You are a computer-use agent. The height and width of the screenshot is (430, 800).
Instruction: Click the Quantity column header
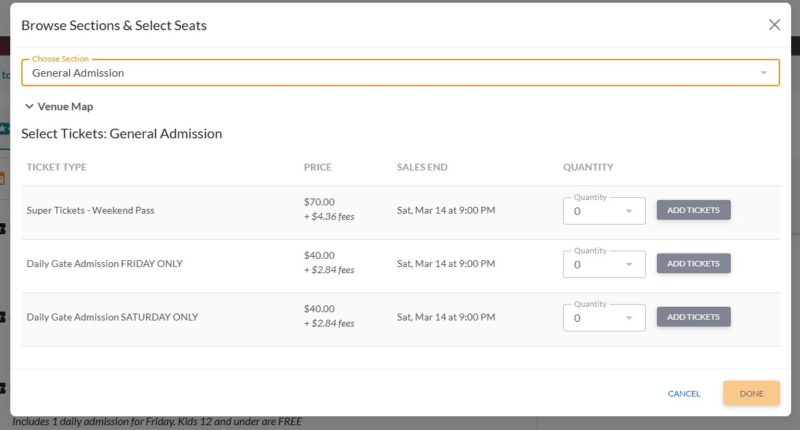(588, 167)
